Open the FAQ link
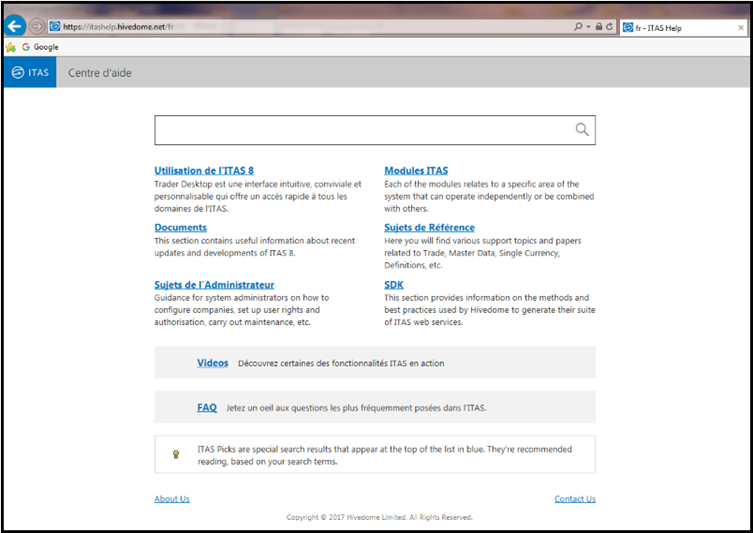This screenshot has width=753, height=533. click(206, 408)
